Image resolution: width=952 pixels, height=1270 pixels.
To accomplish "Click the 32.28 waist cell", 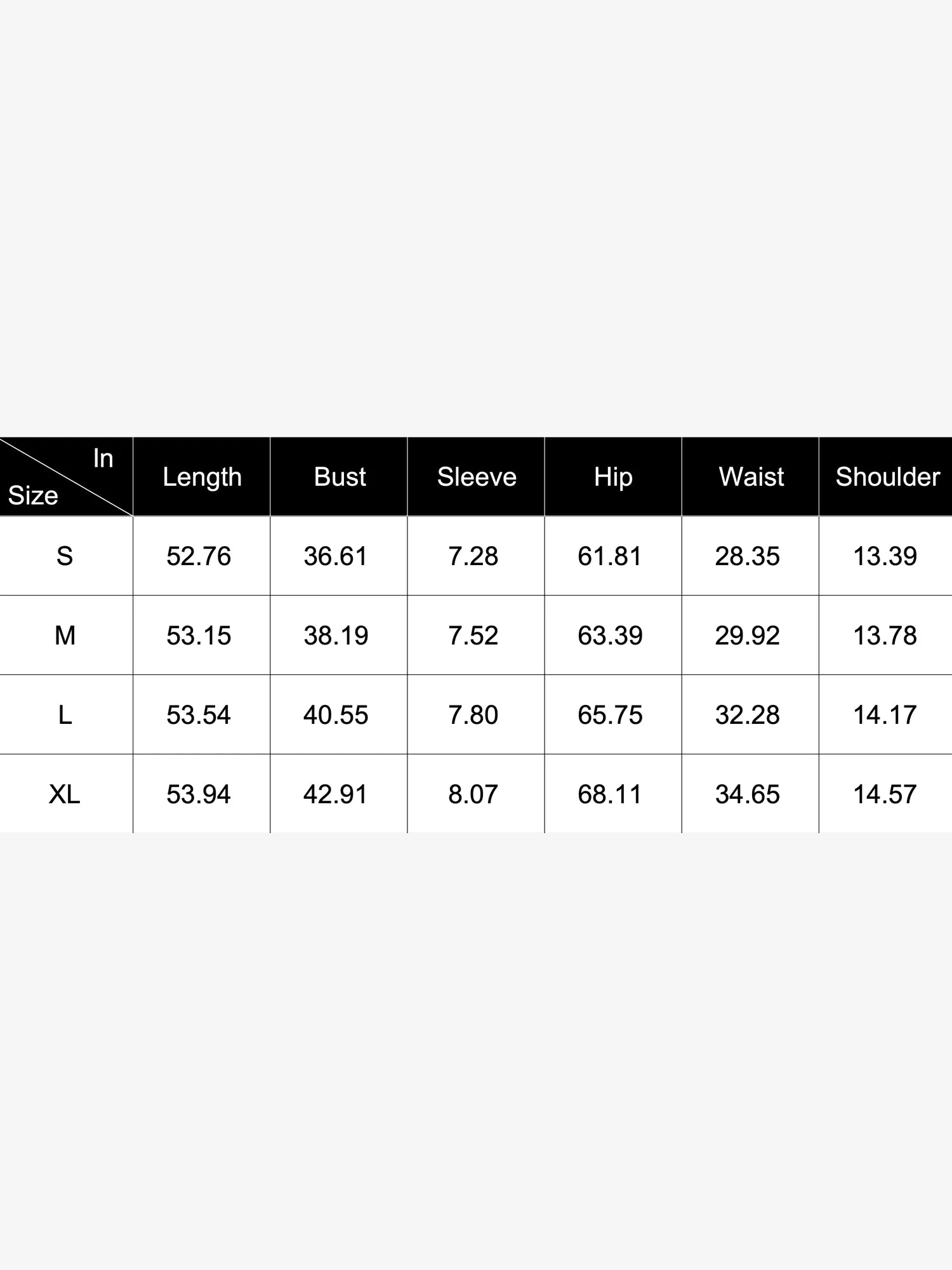I will 747,715.
